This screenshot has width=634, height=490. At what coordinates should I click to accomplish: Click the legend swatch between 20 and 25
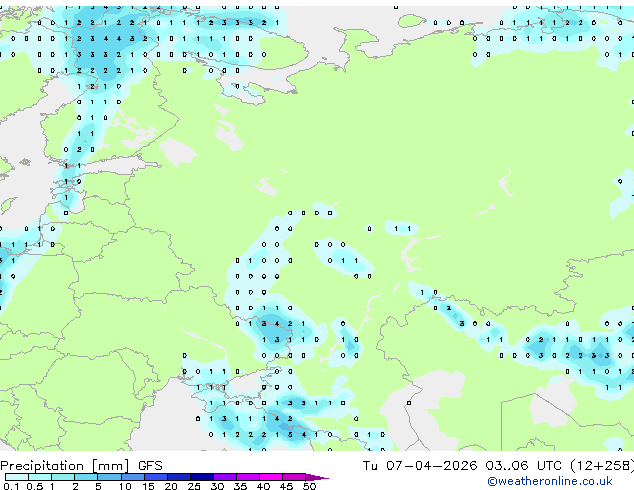[x=179, y=477]
